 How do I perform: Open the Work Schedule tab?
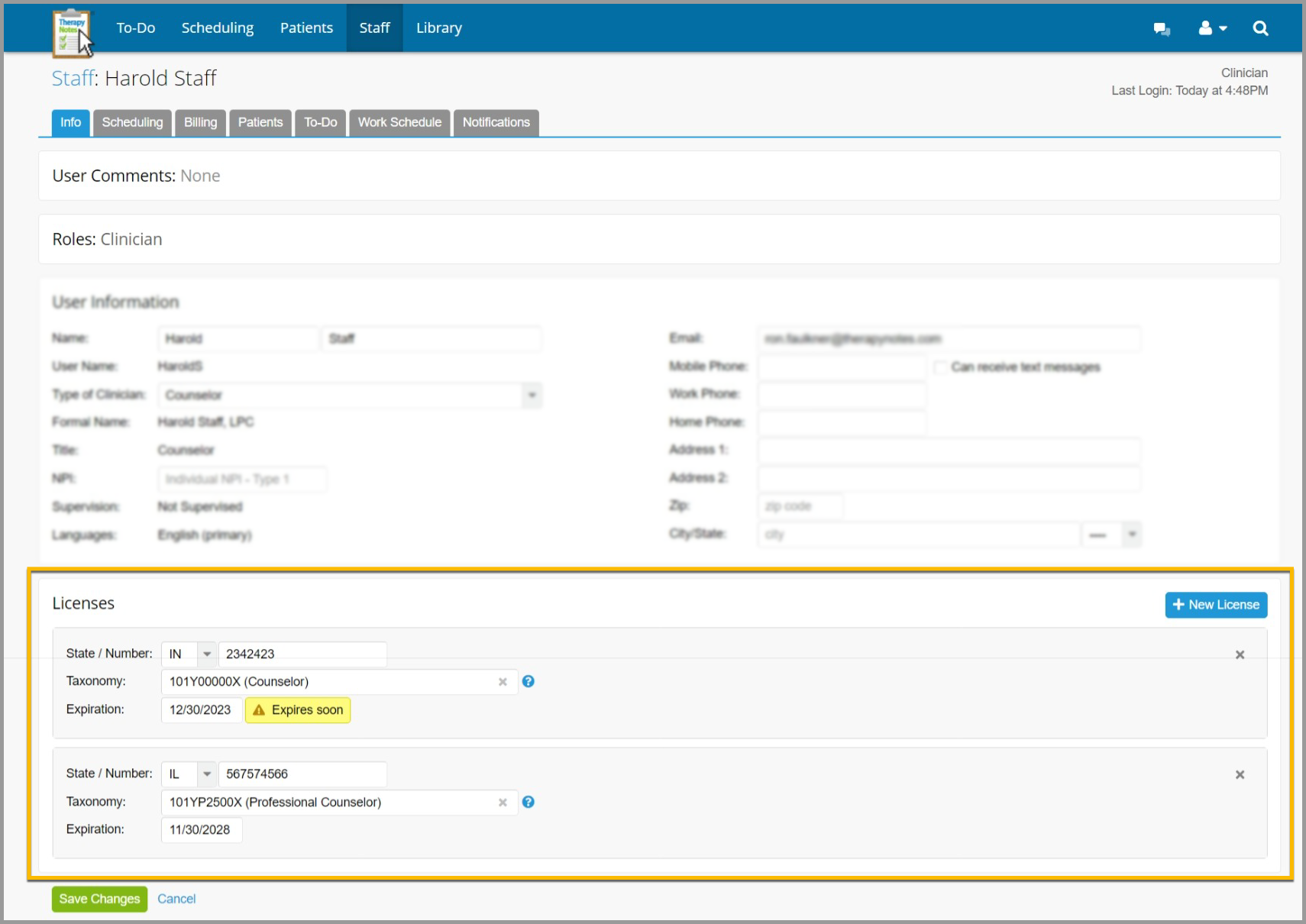coord(399,122)
